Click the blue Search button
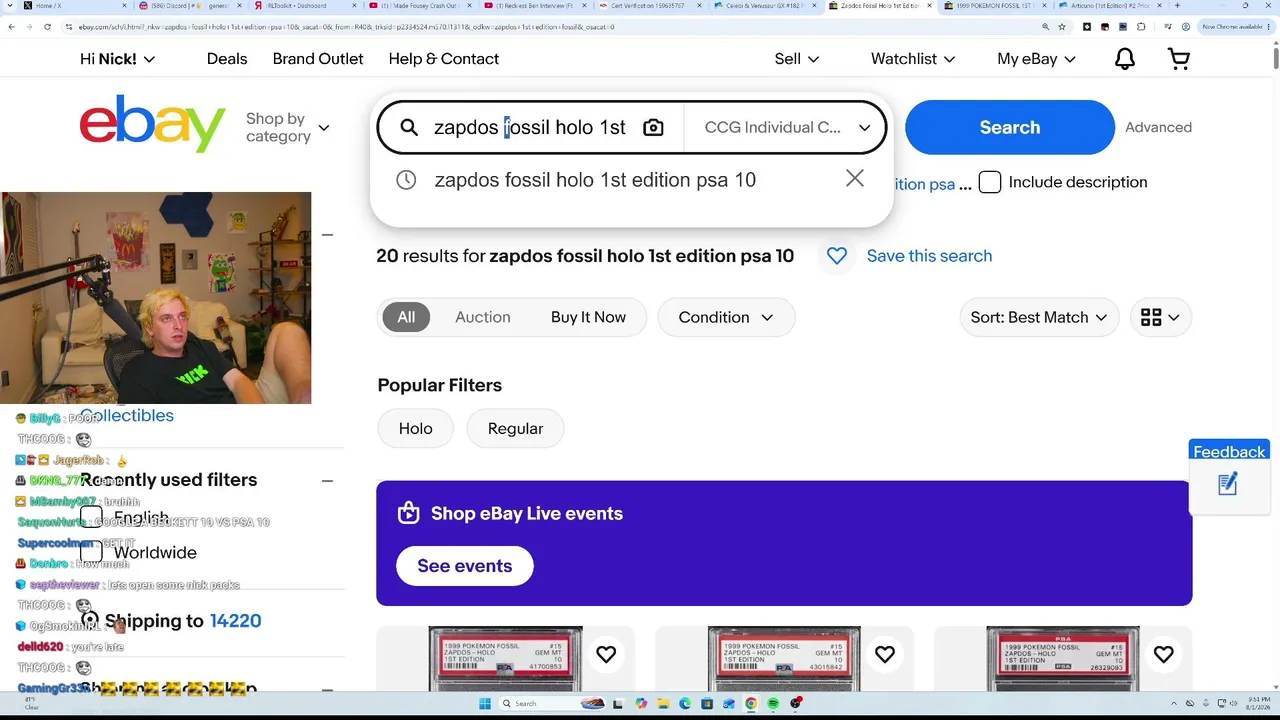The height and width of the screenshot is (720, 1280). (x=1010, y=127)
